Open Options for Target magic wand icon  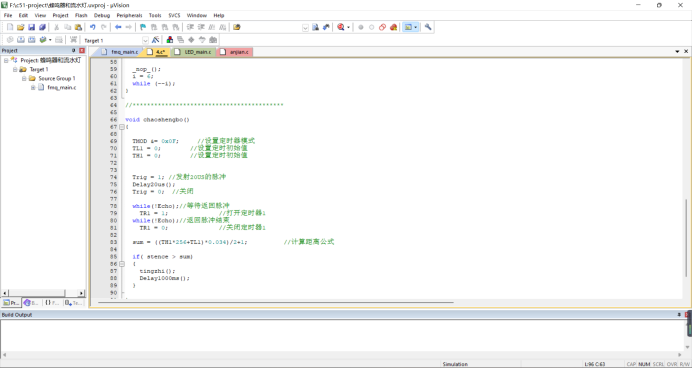(x=155, y=40)
